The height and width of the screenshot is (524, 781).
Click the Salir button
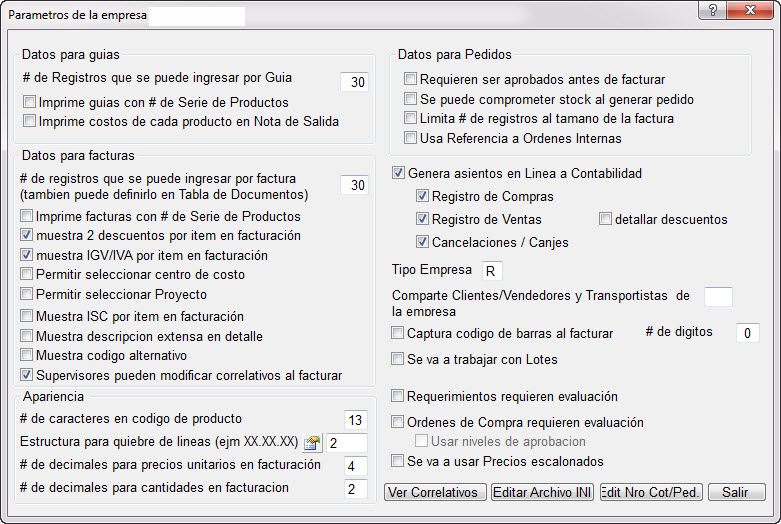point(735,492)
